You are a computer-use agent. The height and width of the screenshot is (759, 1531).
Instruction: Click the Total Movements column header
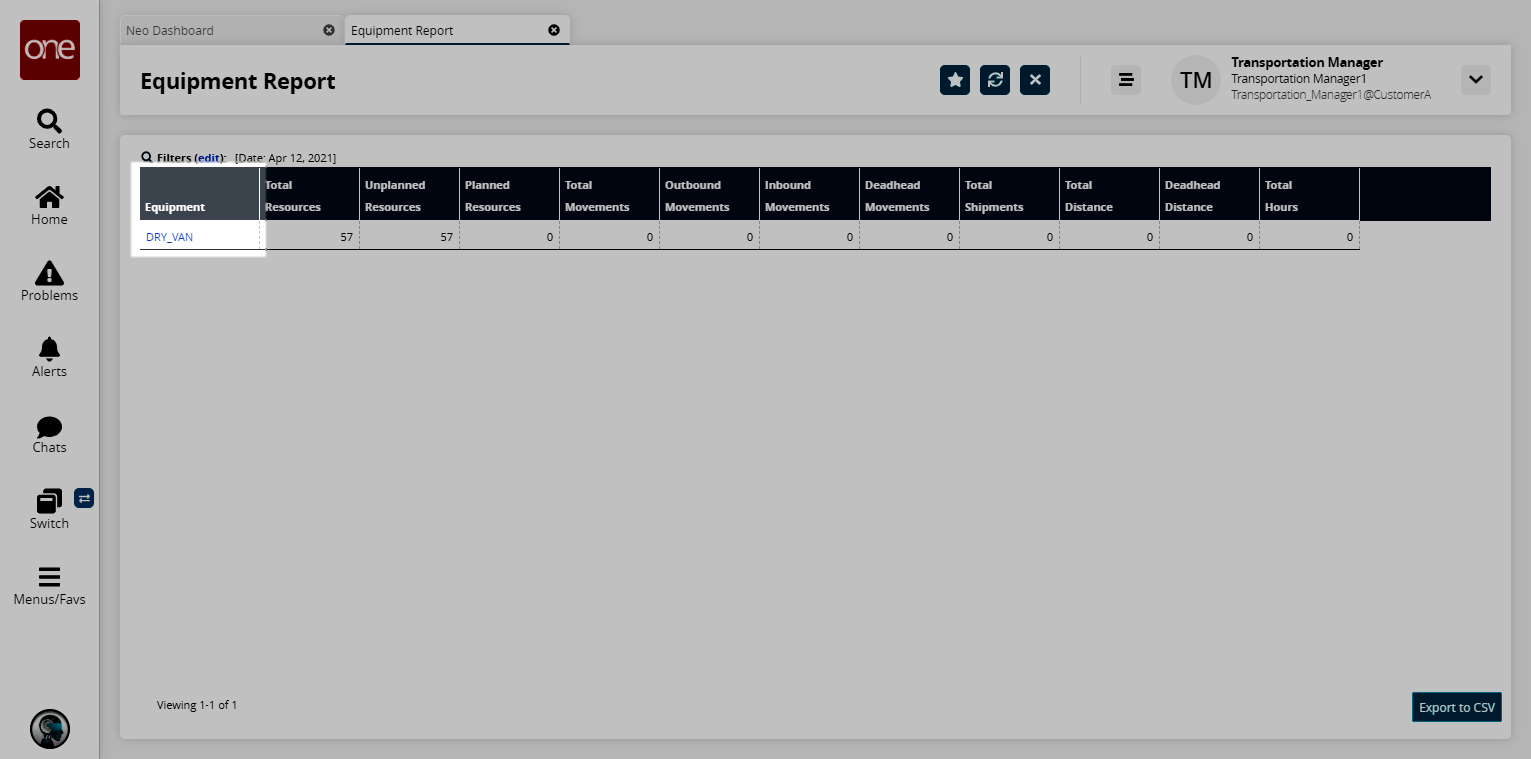point(610,194)
